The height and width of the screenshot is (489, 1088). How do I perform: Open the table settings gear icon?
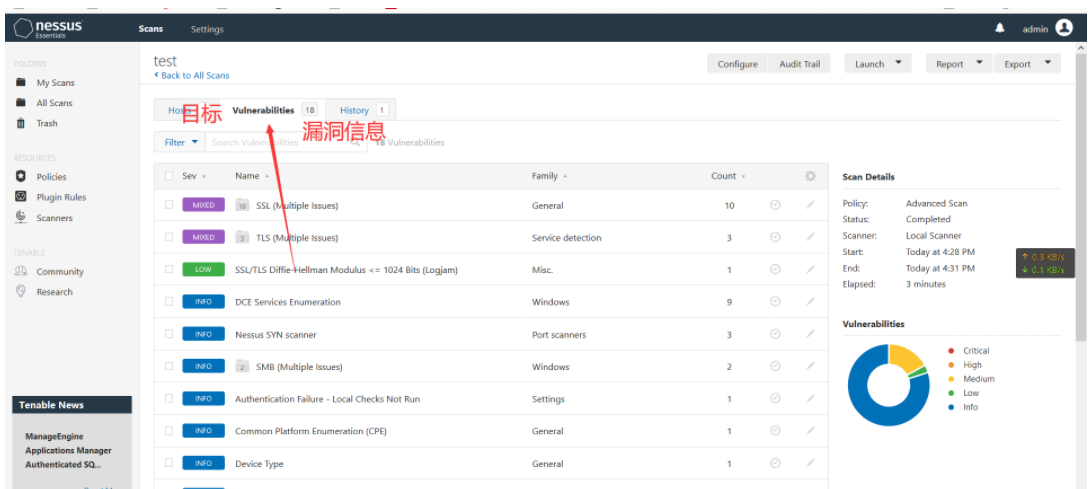[810, 176]
